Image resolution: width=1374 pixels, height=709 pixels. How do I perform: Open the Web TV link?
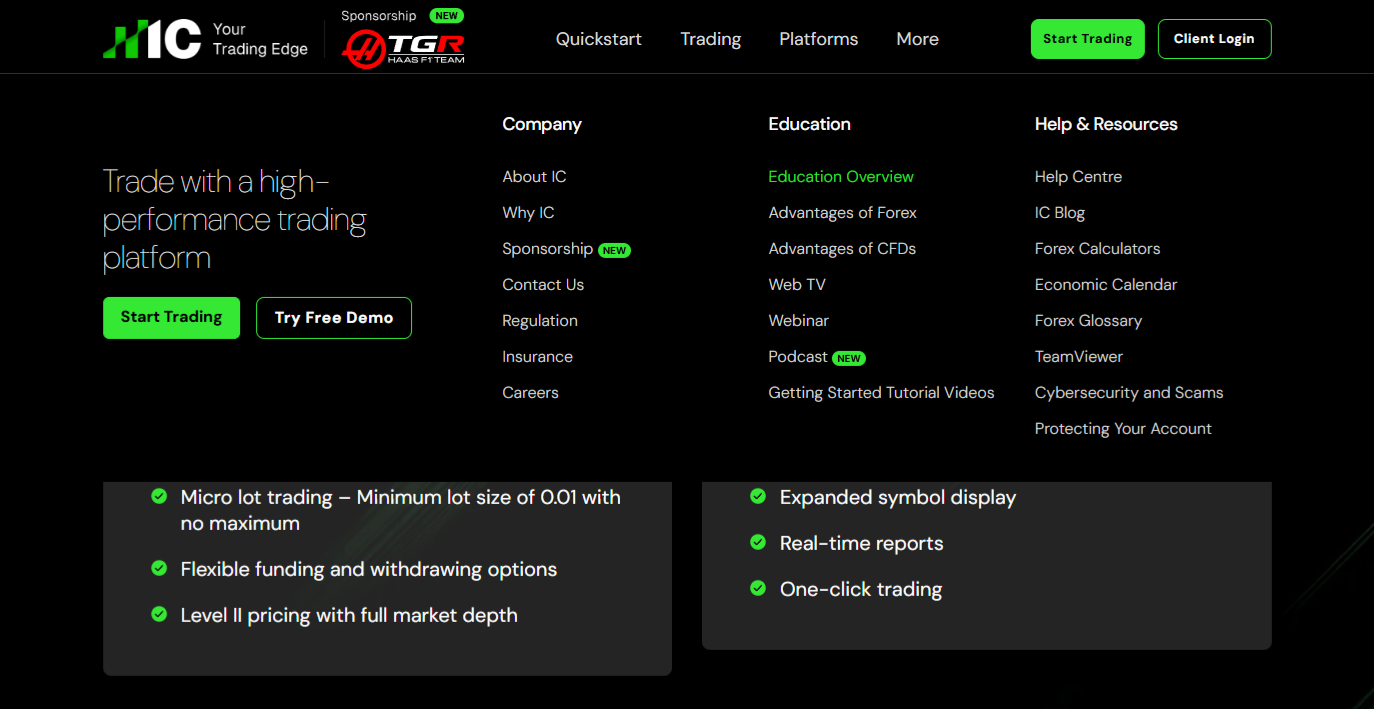[797, 285]
